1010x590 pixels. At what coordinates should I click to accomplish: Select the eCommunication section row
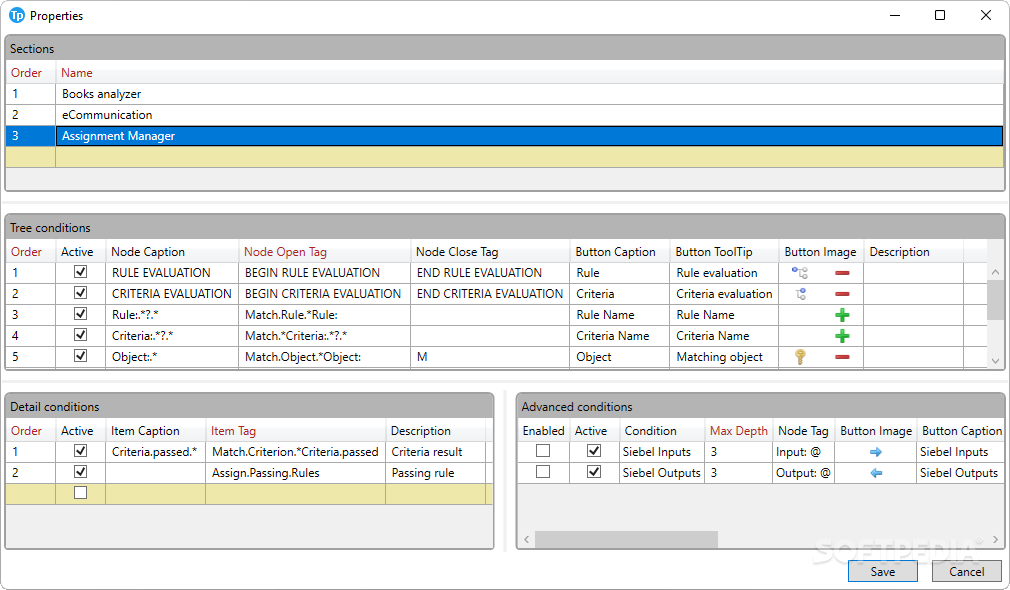pos(504,115)
